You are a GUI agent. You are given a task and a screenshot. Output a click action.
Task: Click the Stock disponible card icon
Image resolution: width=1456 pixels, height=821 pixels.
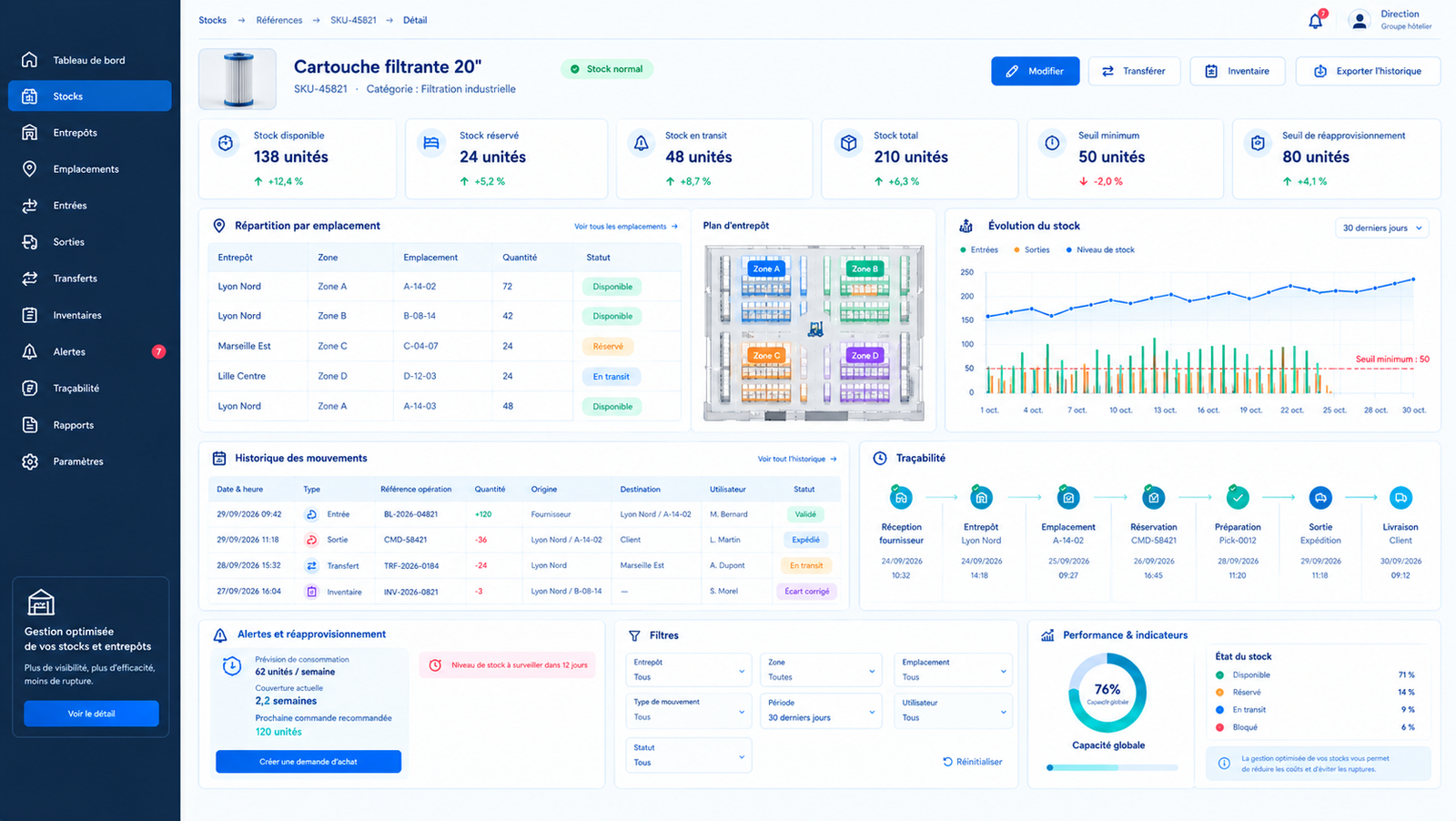coord(226,143)
